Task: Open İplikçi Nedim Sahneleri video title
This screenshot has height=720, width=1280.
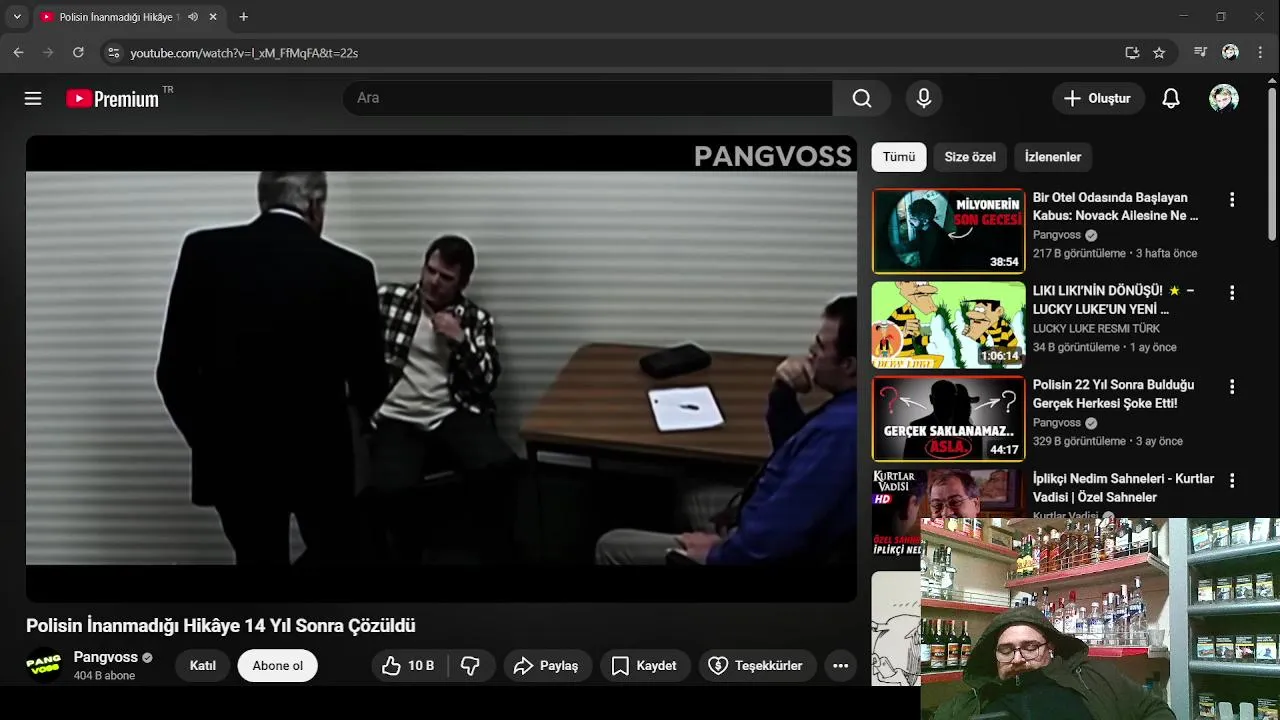Action: pos(1123,488)
